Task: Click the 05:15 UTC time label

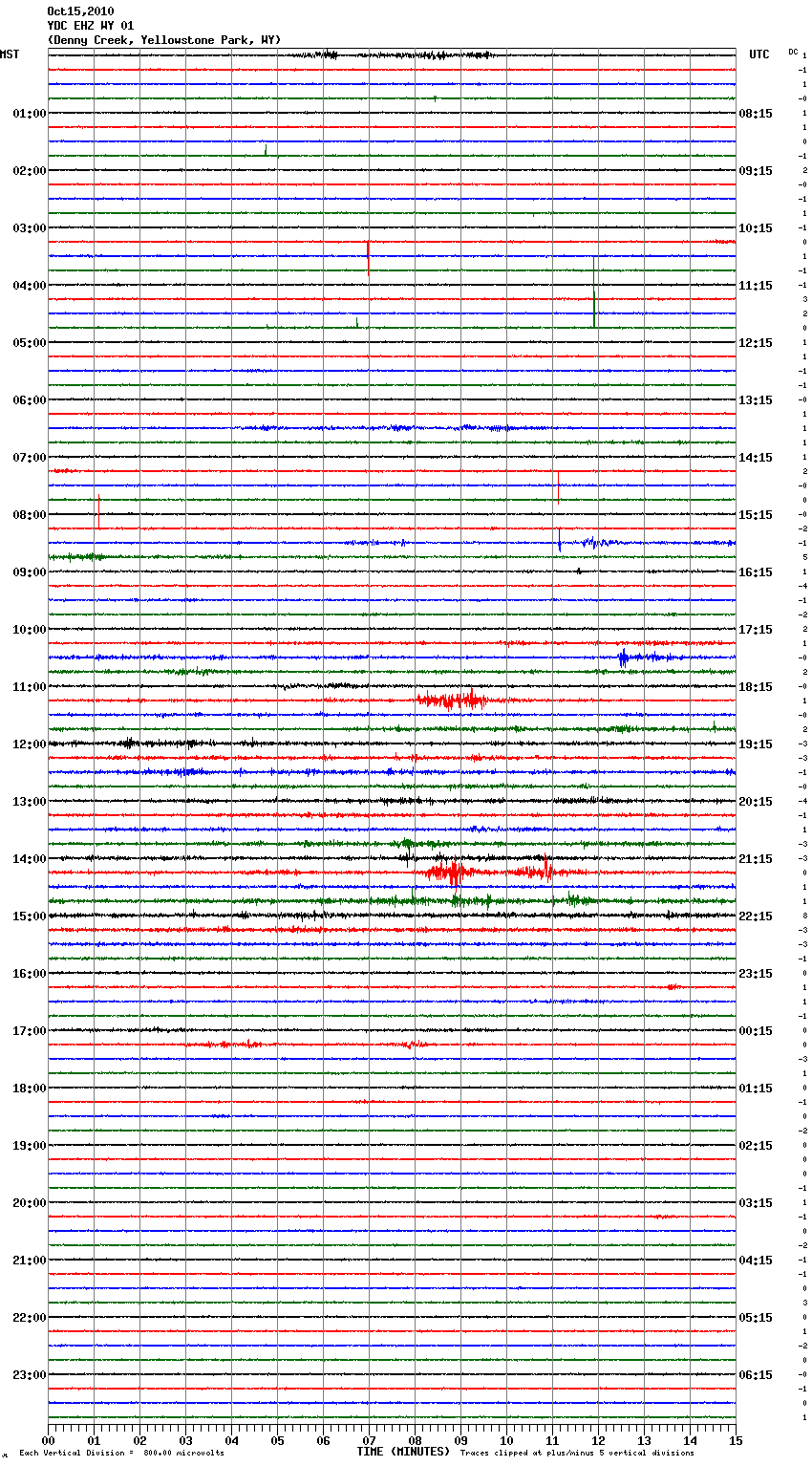Action: pyautogui.click(x=756, y=1318)
